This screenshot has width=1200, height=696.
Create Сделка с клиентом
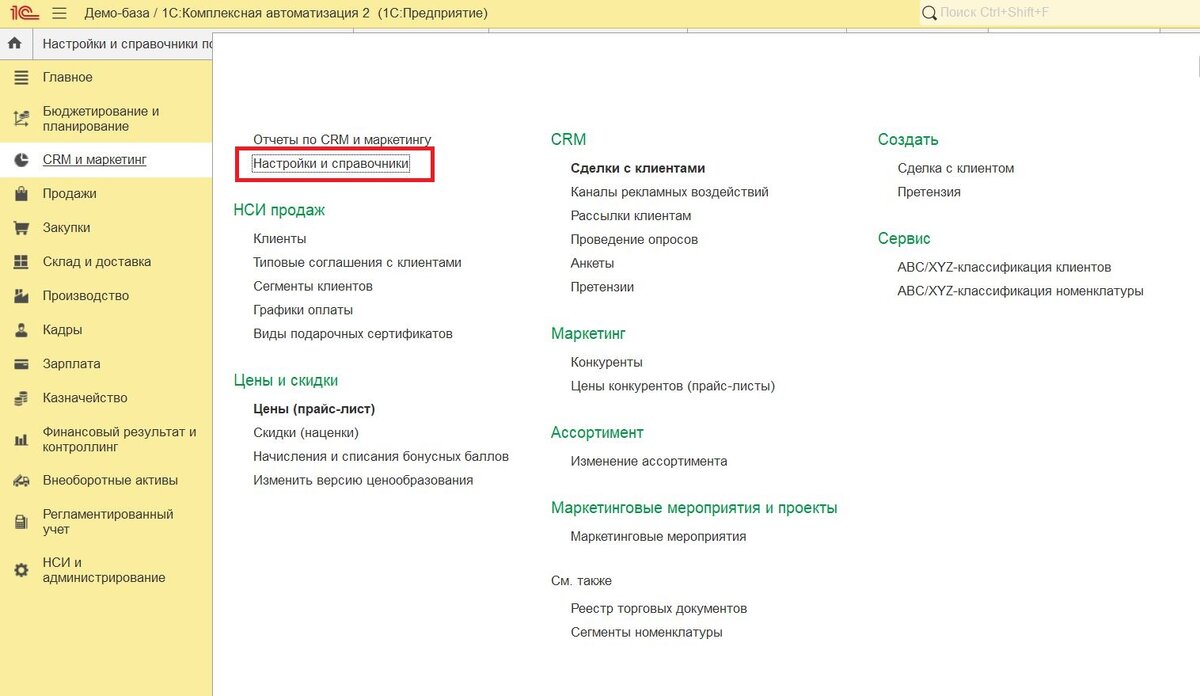956,168
